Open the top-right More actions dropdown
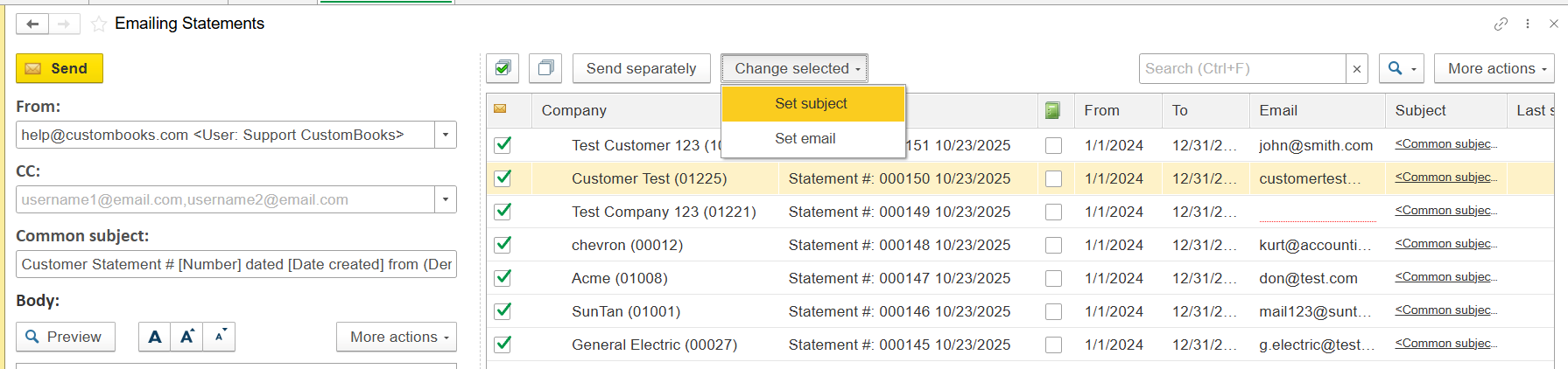Viewport: 1568px width, 369px height. pyautogui.click(x=1494, y=68)
